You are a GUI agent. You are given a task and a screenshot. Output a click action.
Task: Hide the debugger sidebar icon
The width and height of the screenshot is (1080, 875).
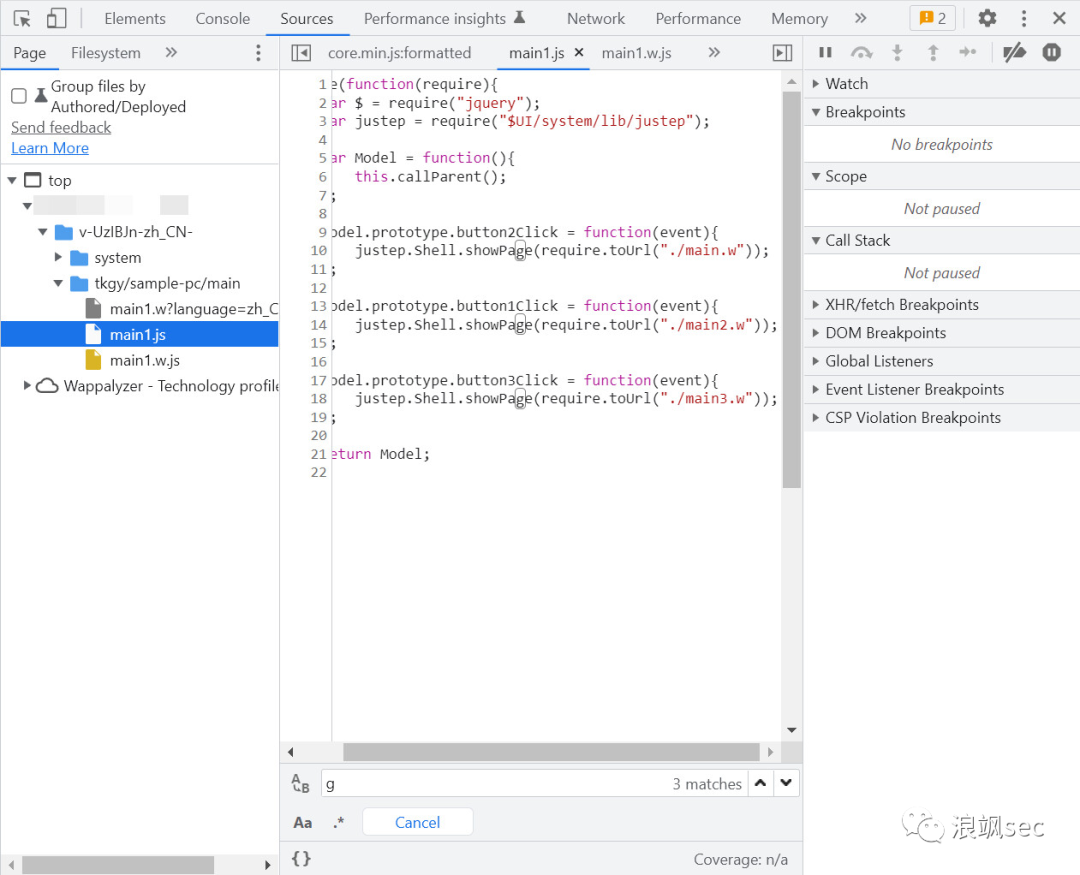click(x=782, y=53)
